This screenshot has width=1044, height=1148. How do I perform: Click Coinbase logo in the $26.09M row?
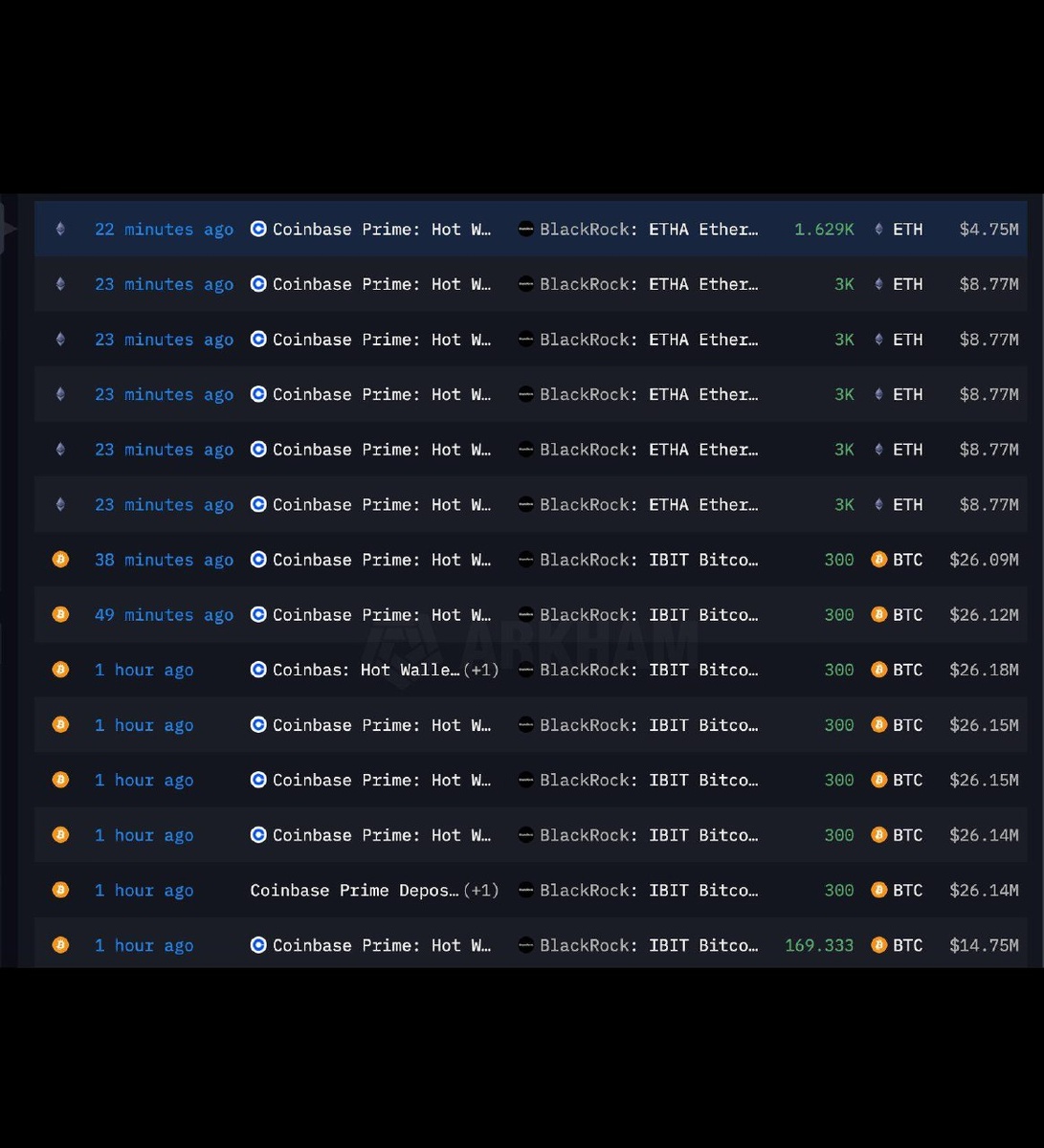point(258,560)
